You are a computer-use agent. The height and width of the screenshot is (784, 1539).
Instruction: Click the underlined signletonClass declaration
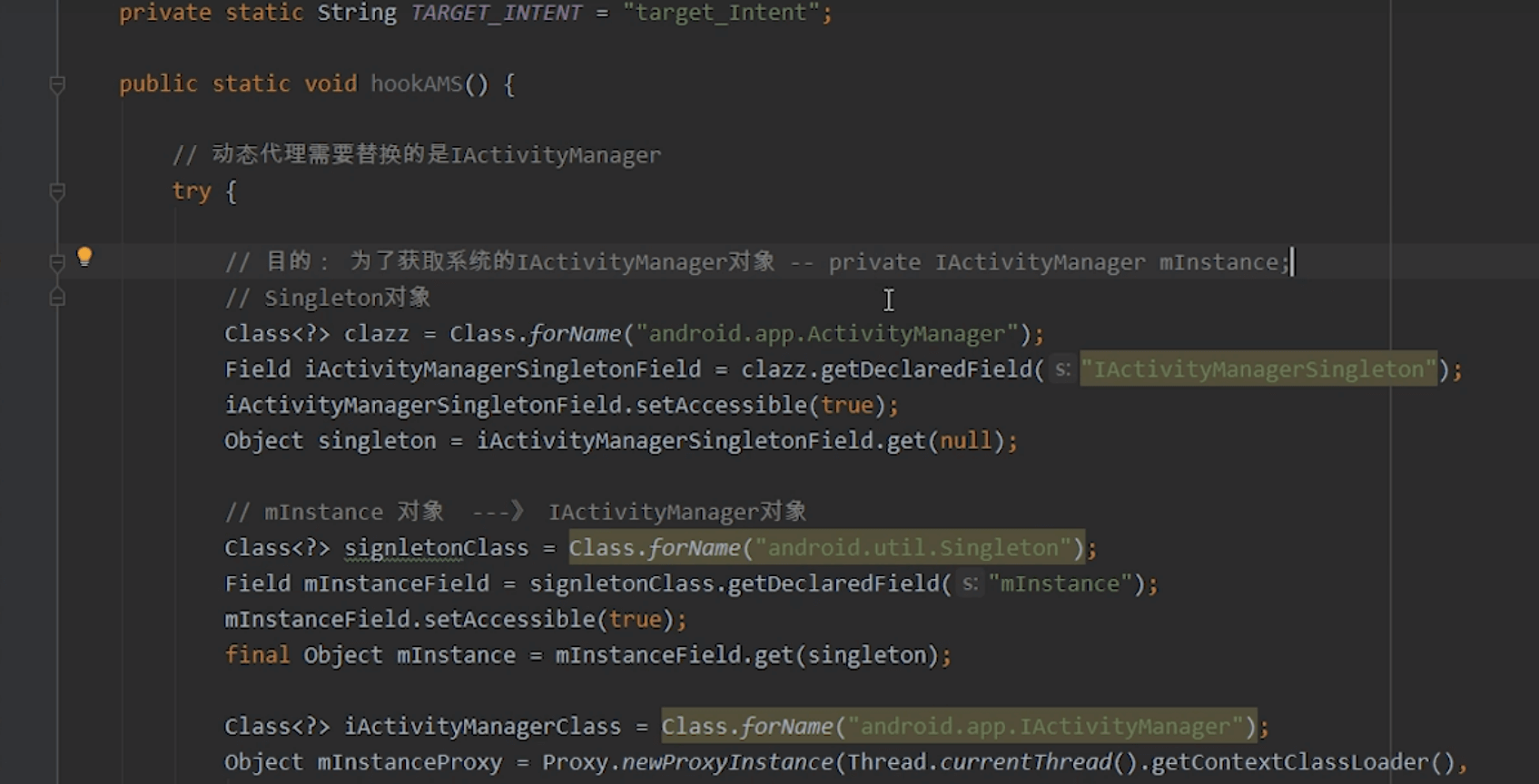(x=436, y=548)
